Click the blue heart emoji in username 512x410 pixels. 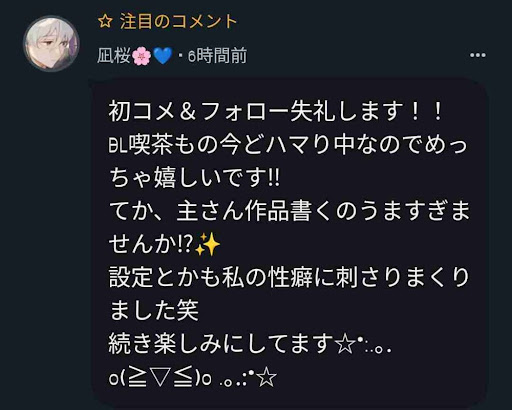pos(162,56)
